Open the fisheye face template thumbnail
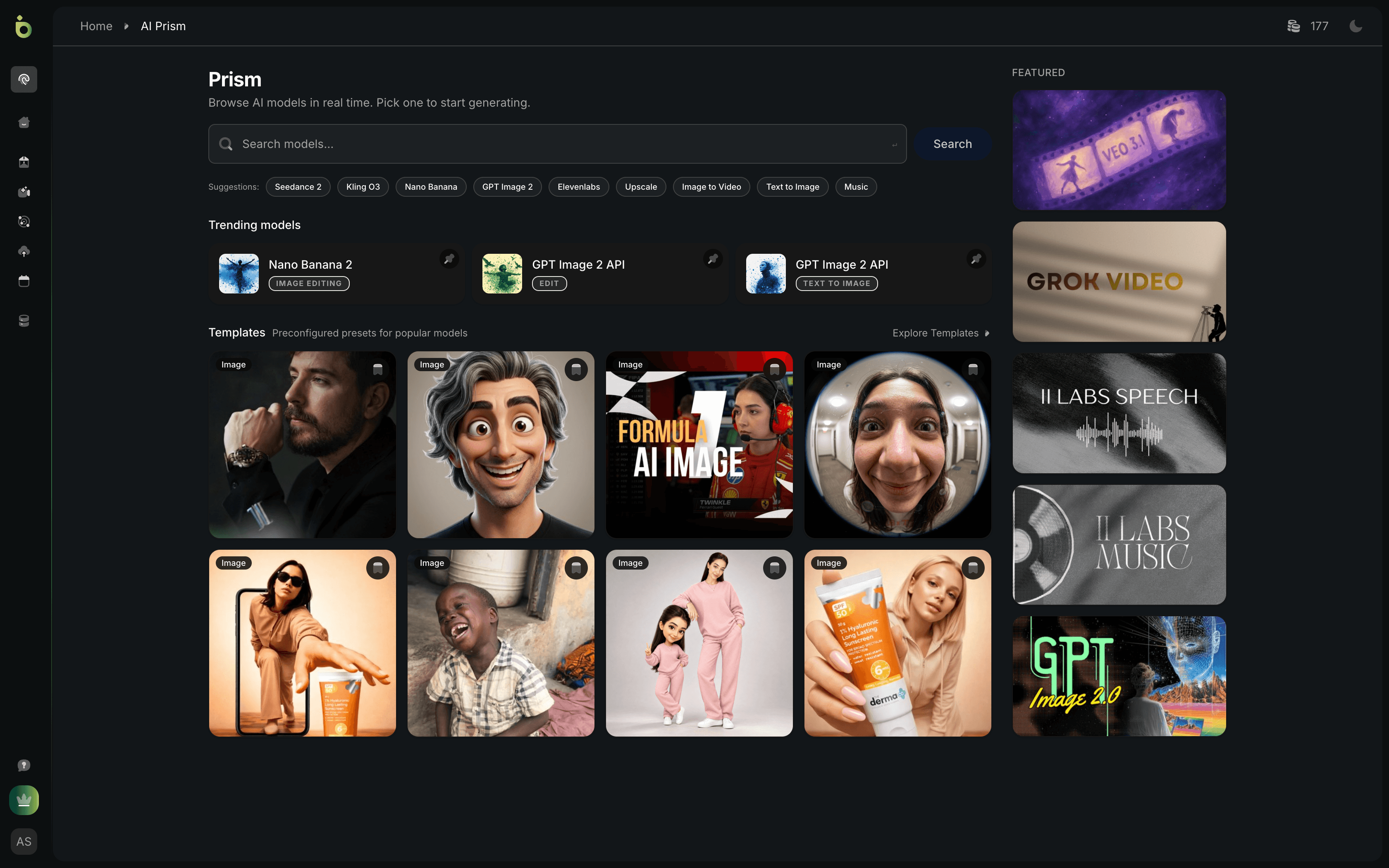This screenshot has width=1389, height=868. pyautogui.click(x=898, y=444)
